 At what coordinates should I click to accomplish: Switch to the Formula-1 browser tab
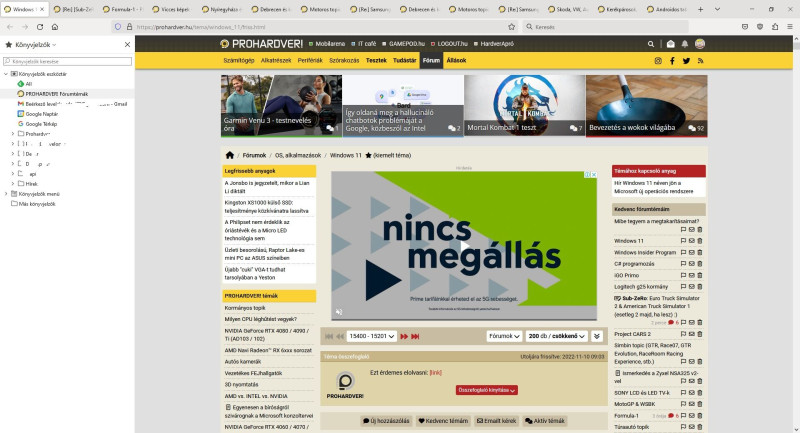click(123, 9)
